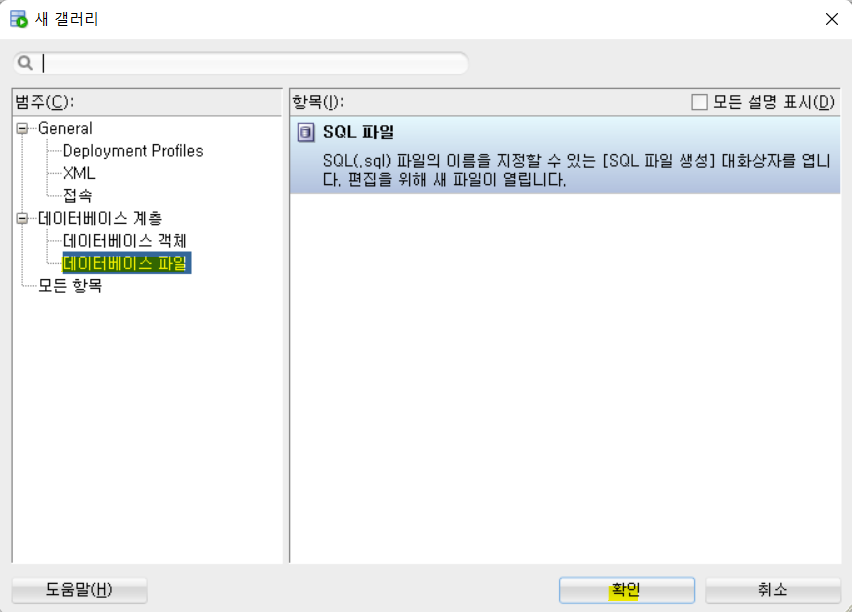Viewport: 852px width, 612px height.
Task: Confirm with the 확인 button
Action: pos(627,590)
